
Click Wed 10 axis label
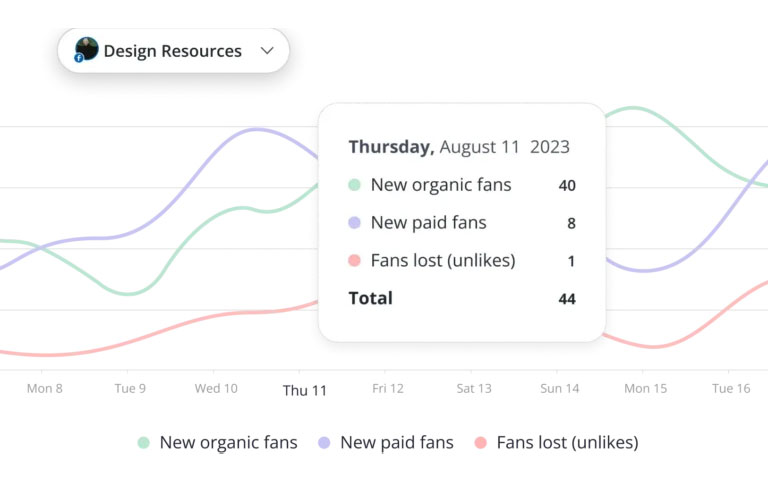click(216, 388)
